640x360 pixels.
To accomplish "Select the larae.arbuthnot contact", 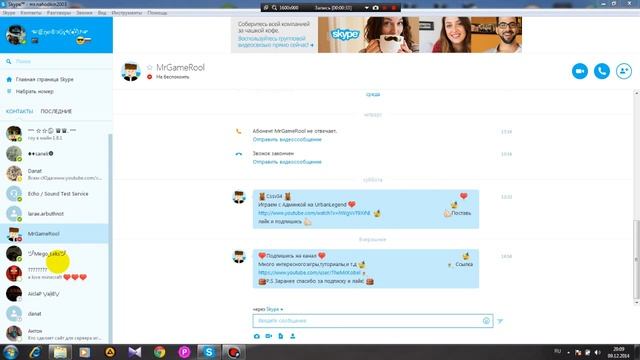I will pos(54,213).
